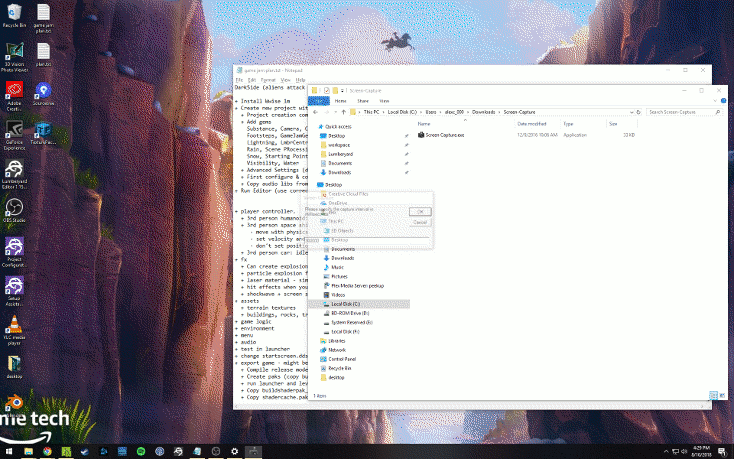The image size is (734, 459).
Task: Launch Adobe Creative Cloud from desktop
Action: tap(14, 96)
